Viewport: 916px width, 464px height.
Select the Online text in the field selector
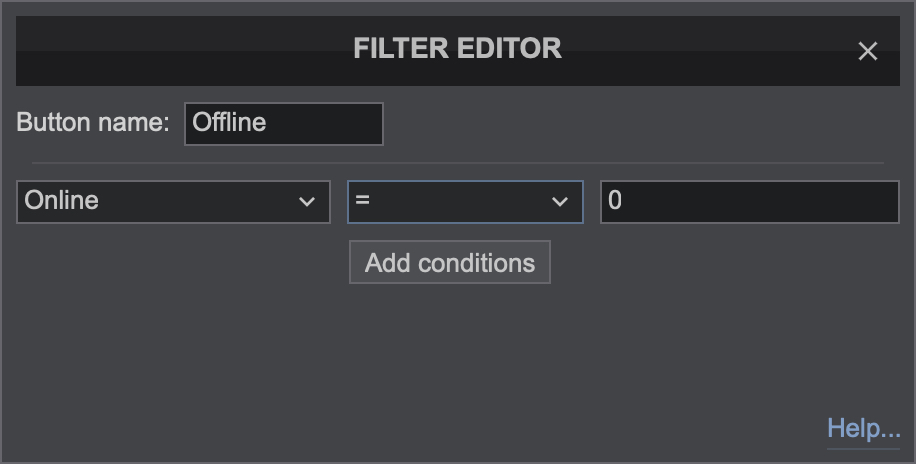coord(61,200)
